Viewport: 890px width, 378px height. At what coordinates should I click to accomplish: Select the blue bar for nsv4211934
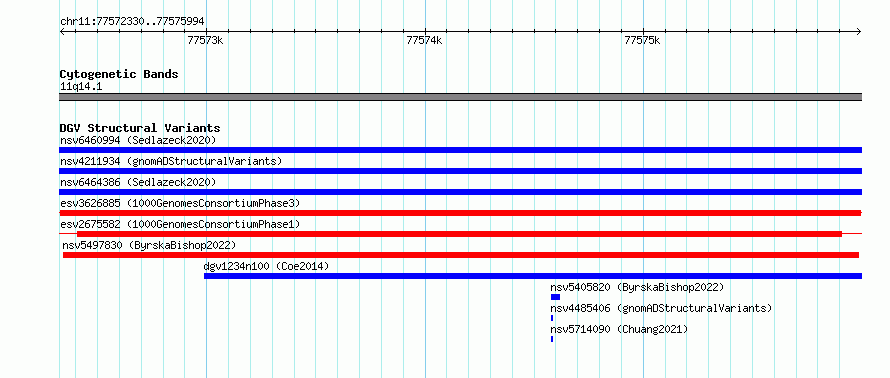(x=460, y=171)
